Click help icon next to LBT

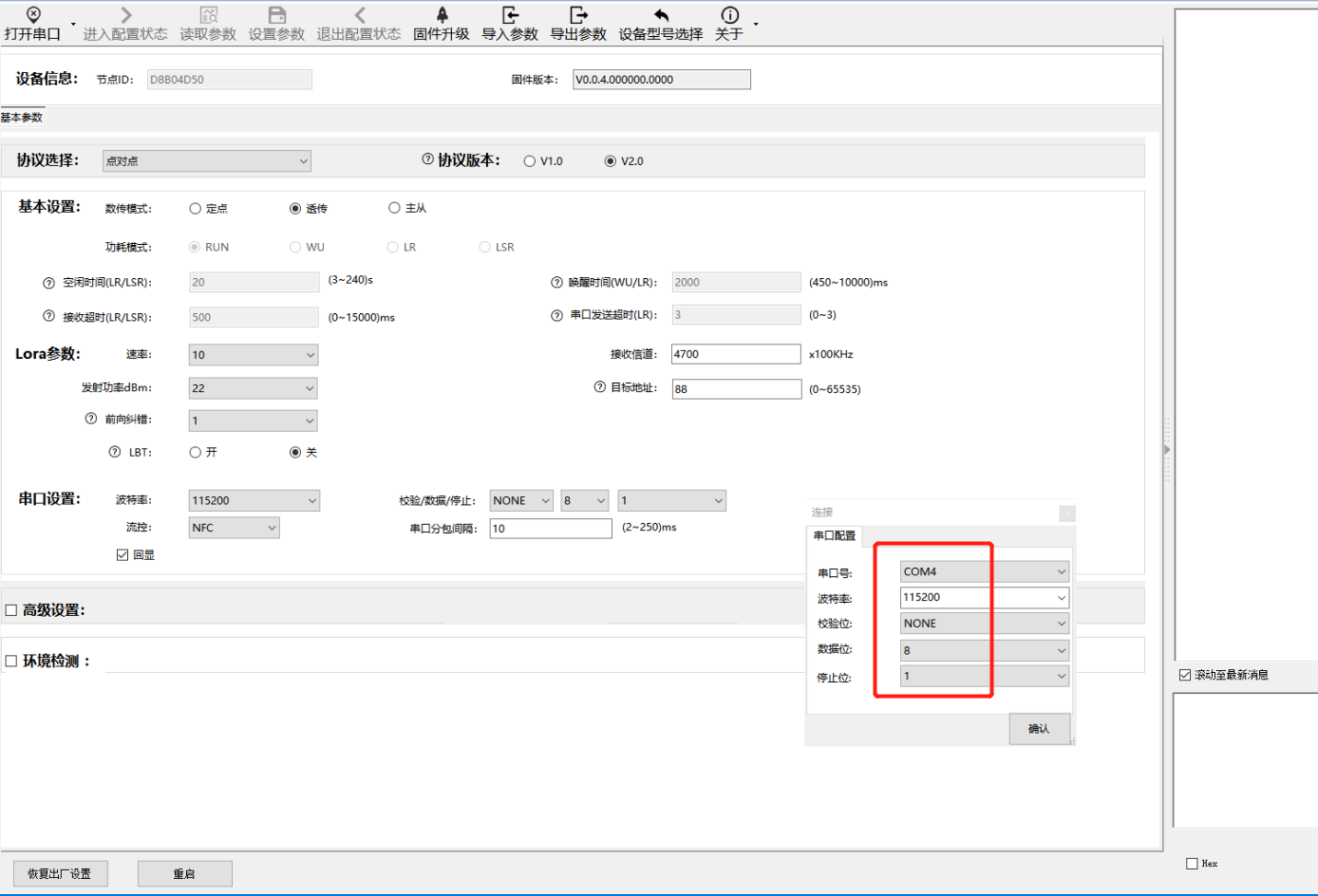(x=115, y=453)
